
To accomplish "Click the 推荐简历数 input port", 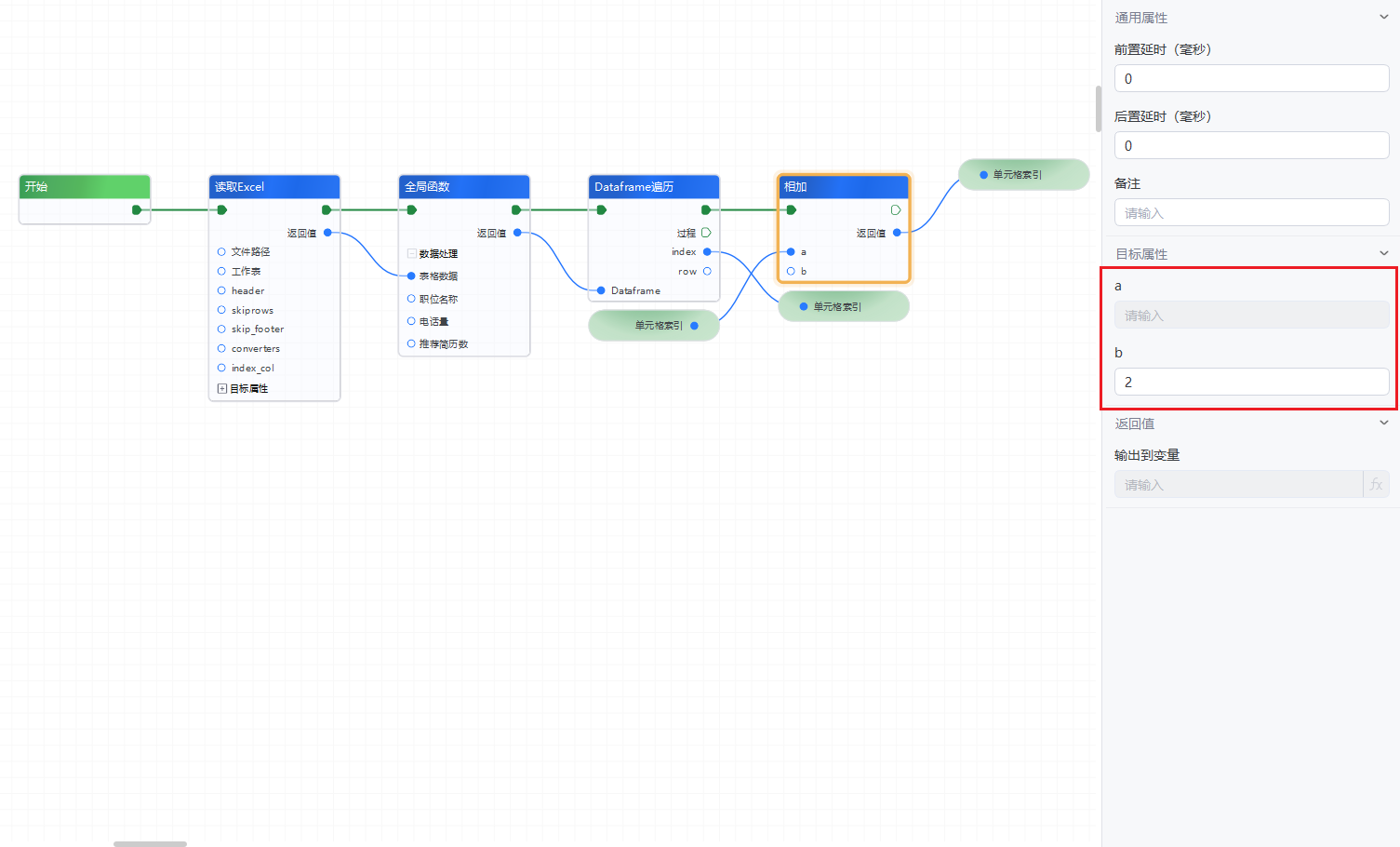I will 411,343.
